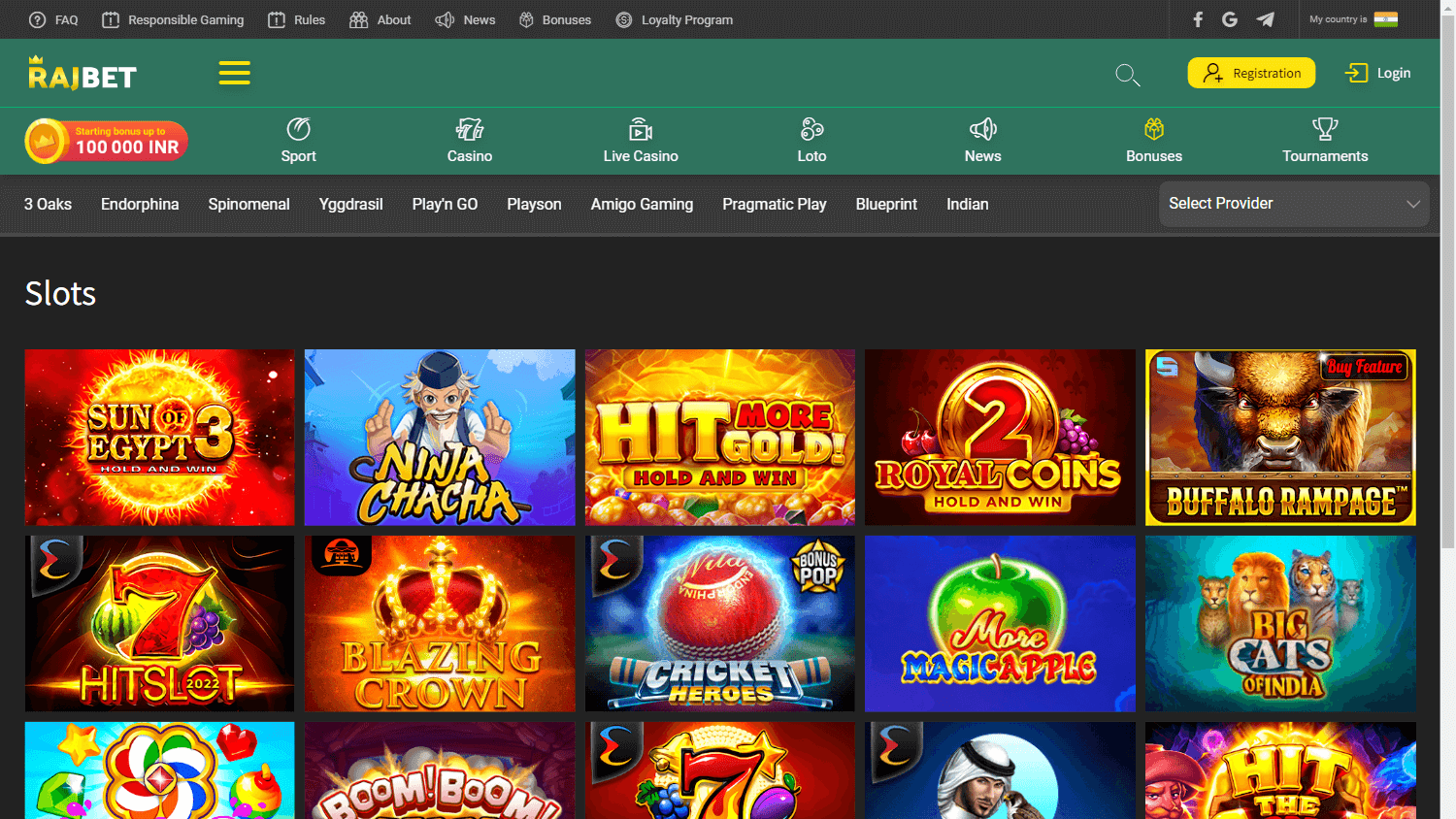Image resolution: width=1456 pixels, height=819 pixels.
Task: Open the Boom! Boom! slot thumbnail
Action: tap(440, 770)
